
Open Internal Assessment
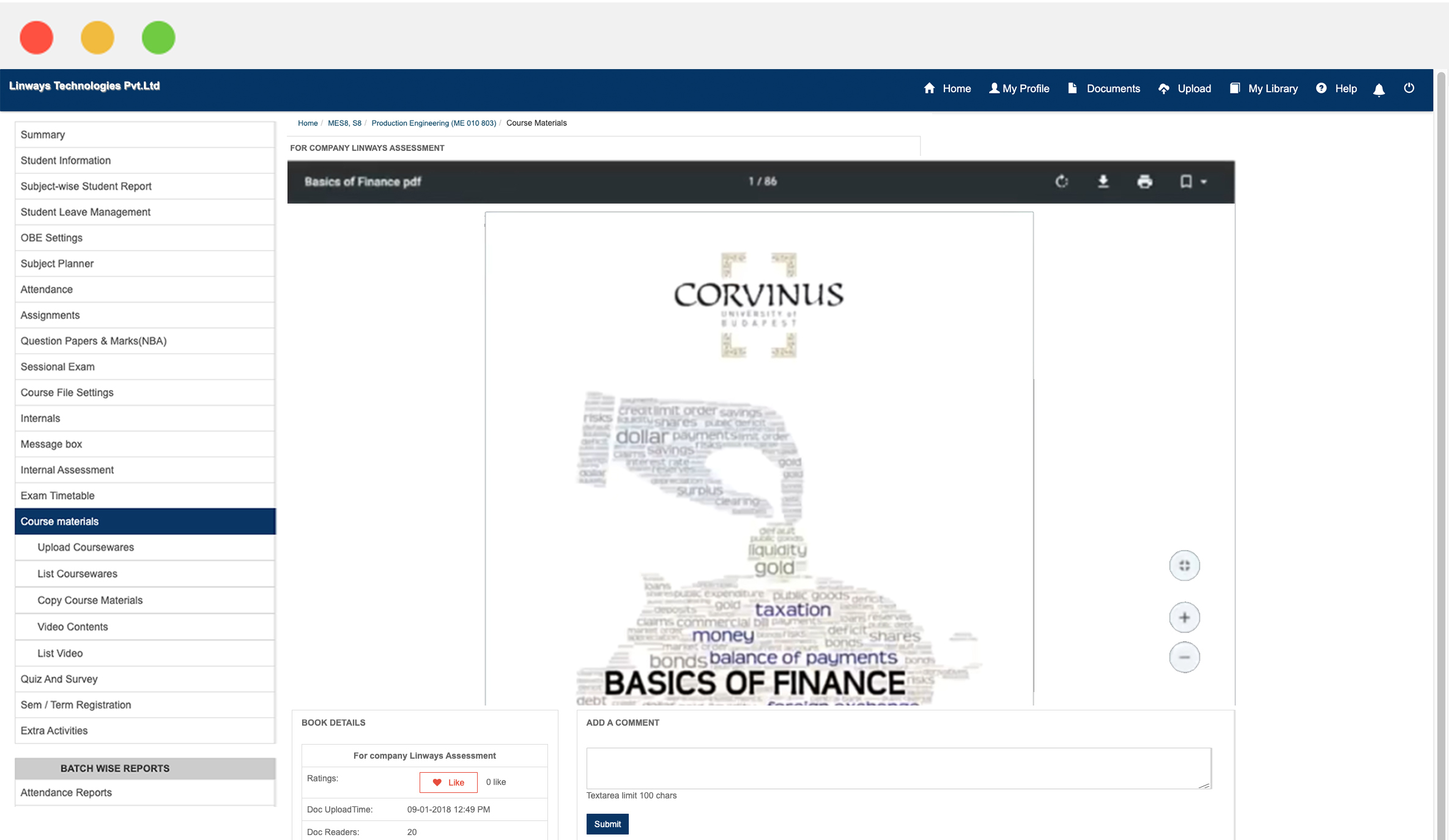[145, 470]
